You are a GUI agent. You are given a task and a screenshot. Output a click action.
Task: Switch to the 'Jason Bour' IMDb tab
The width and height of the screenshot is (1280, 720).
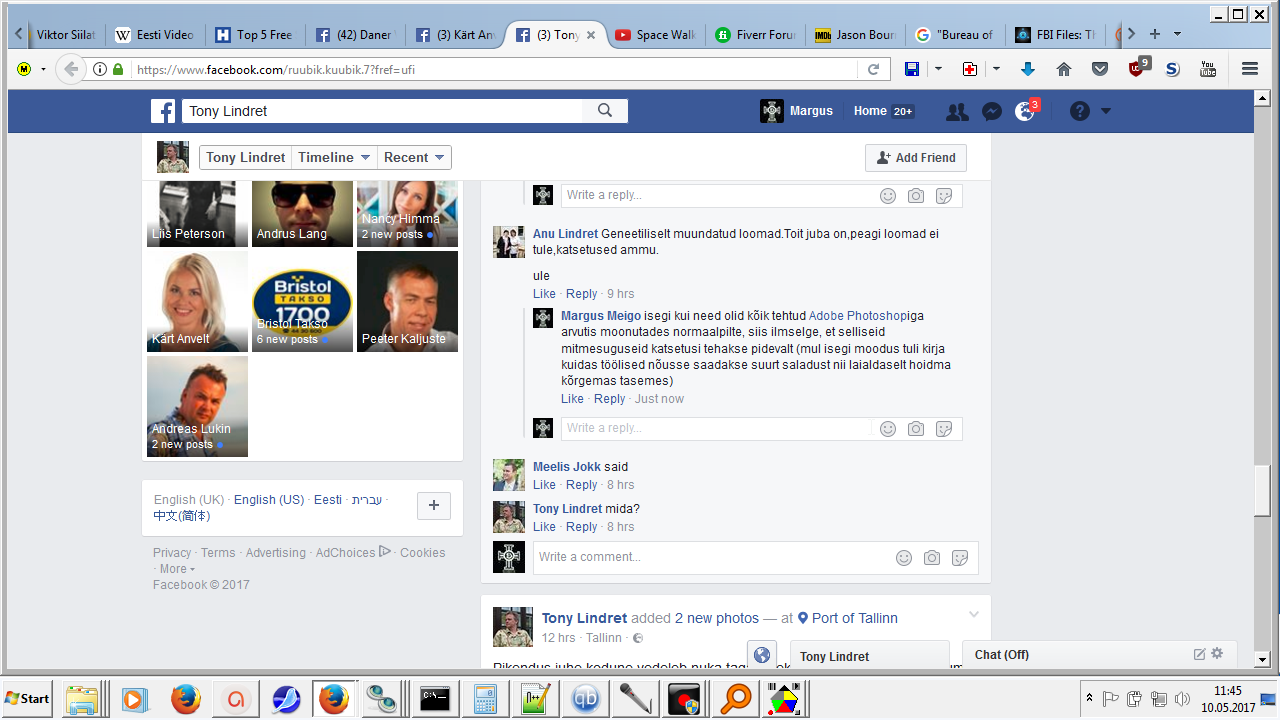(854, 35)
